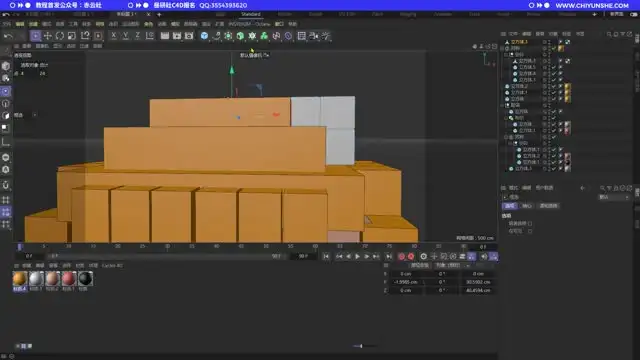Add a blue Cube primitive
This screenshot has height=360, width=640.
pyautogui.click(x=204, y=36)
